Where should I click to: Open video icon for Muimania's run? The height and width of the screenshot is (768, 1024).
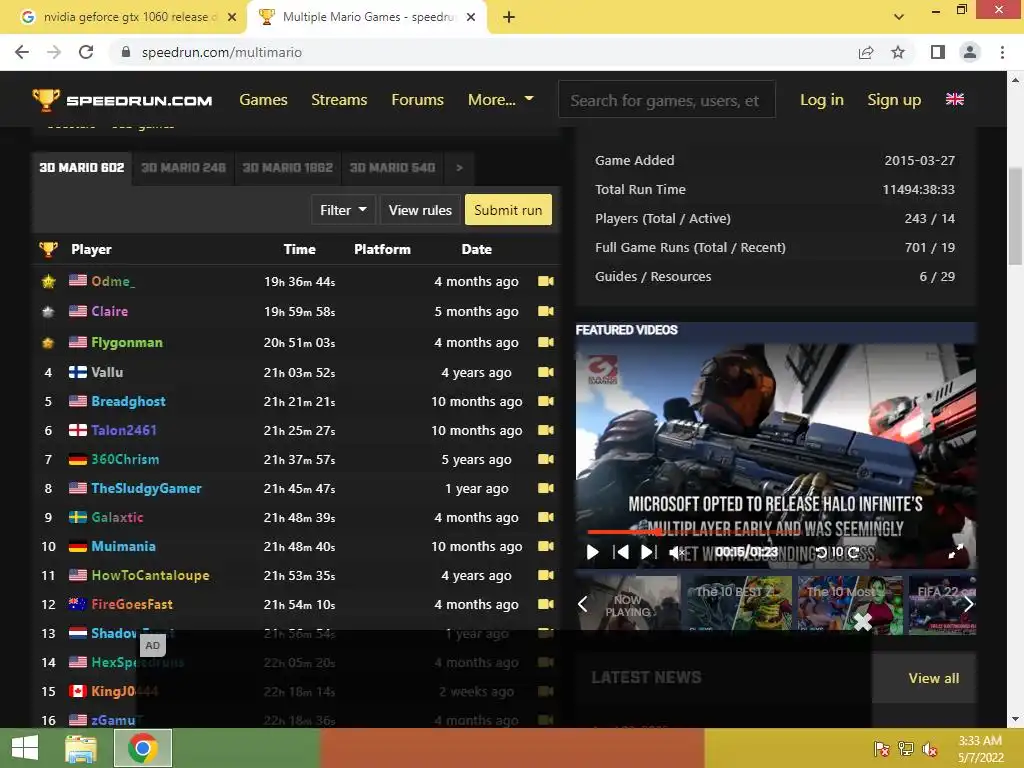click(546, 546)
